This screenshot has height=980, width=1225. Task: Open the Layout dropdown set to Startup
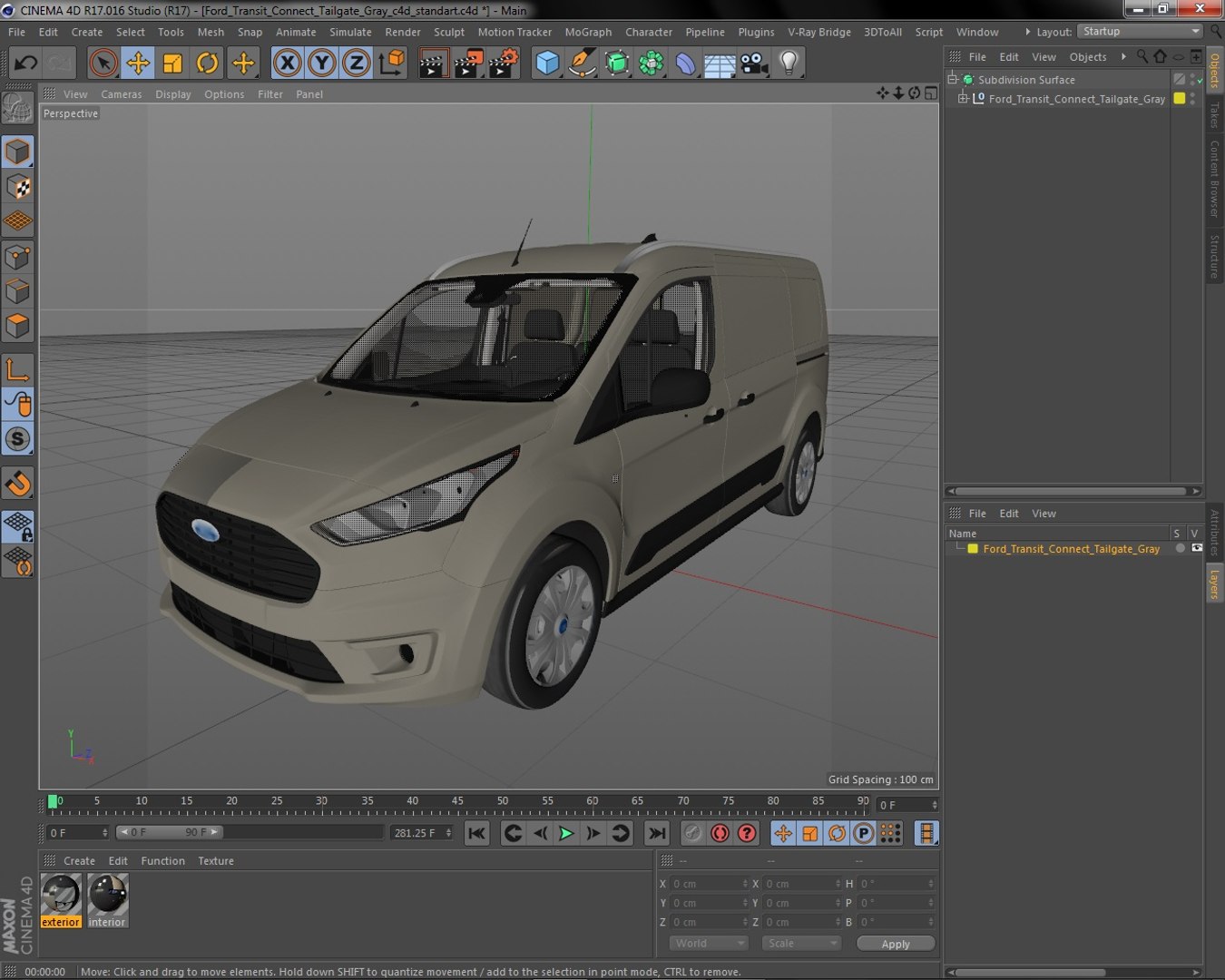(x=1141, y=31)
